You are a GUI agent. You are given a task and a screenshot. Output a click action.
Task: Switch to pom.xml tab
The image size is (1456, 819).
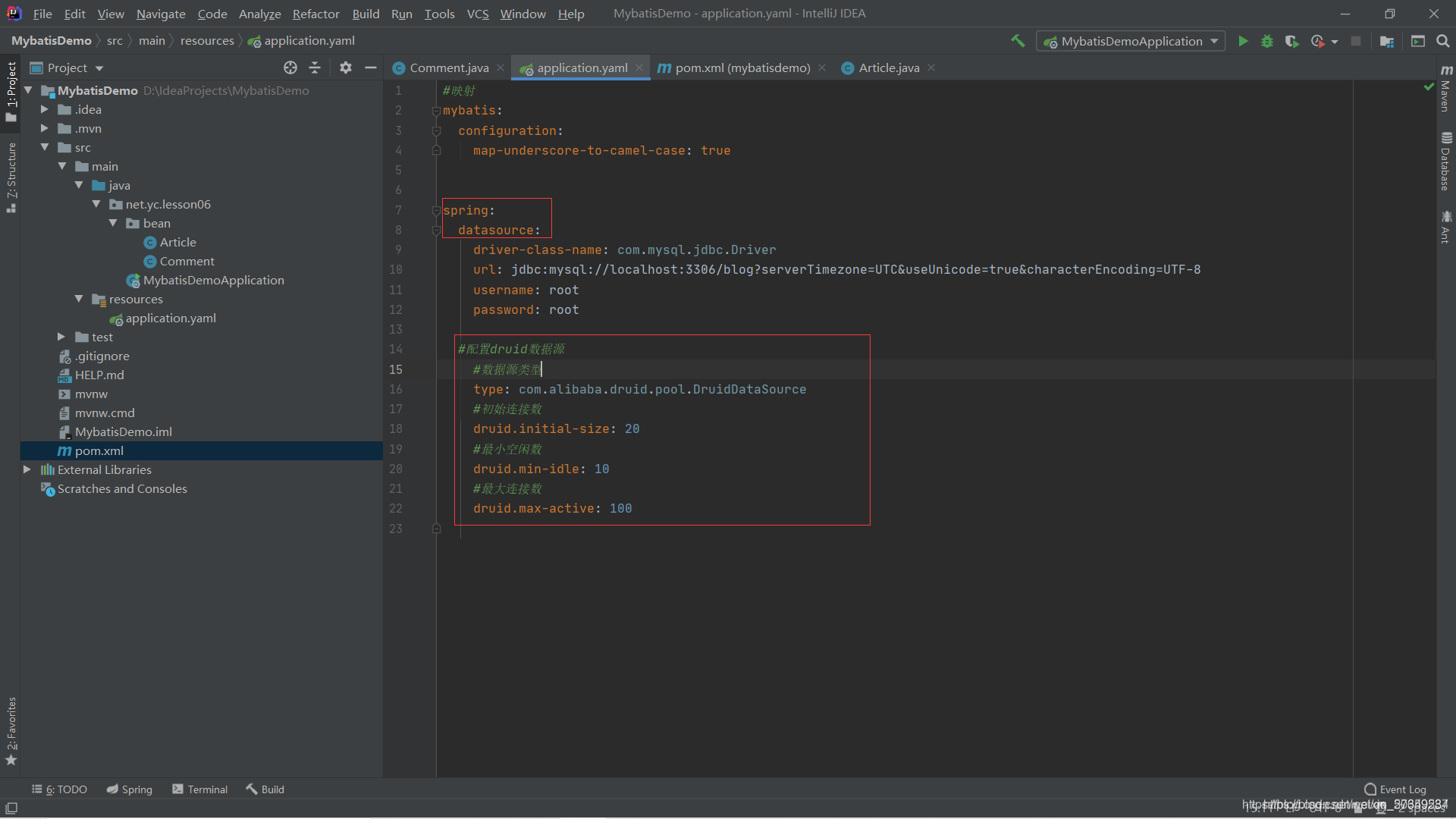pos(736,67)
